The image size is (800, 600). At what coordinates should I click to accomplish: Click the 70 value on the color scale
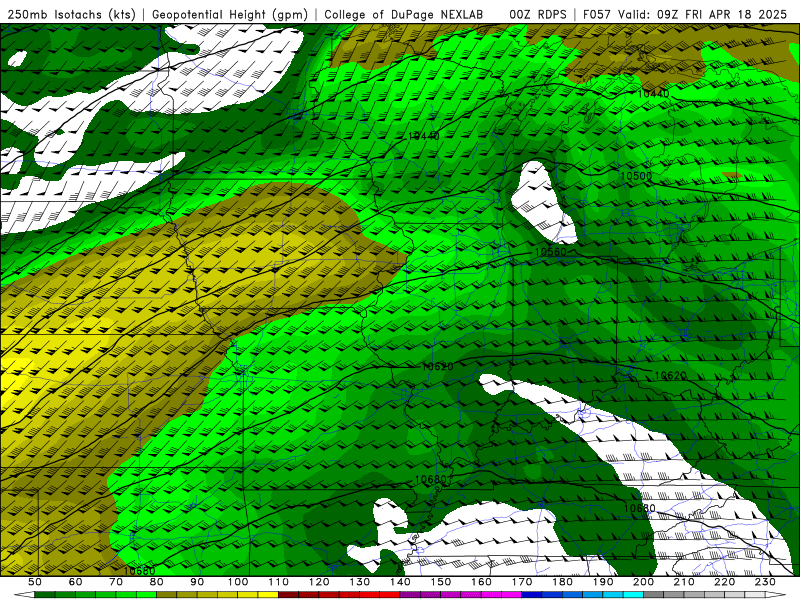point(116,582)
